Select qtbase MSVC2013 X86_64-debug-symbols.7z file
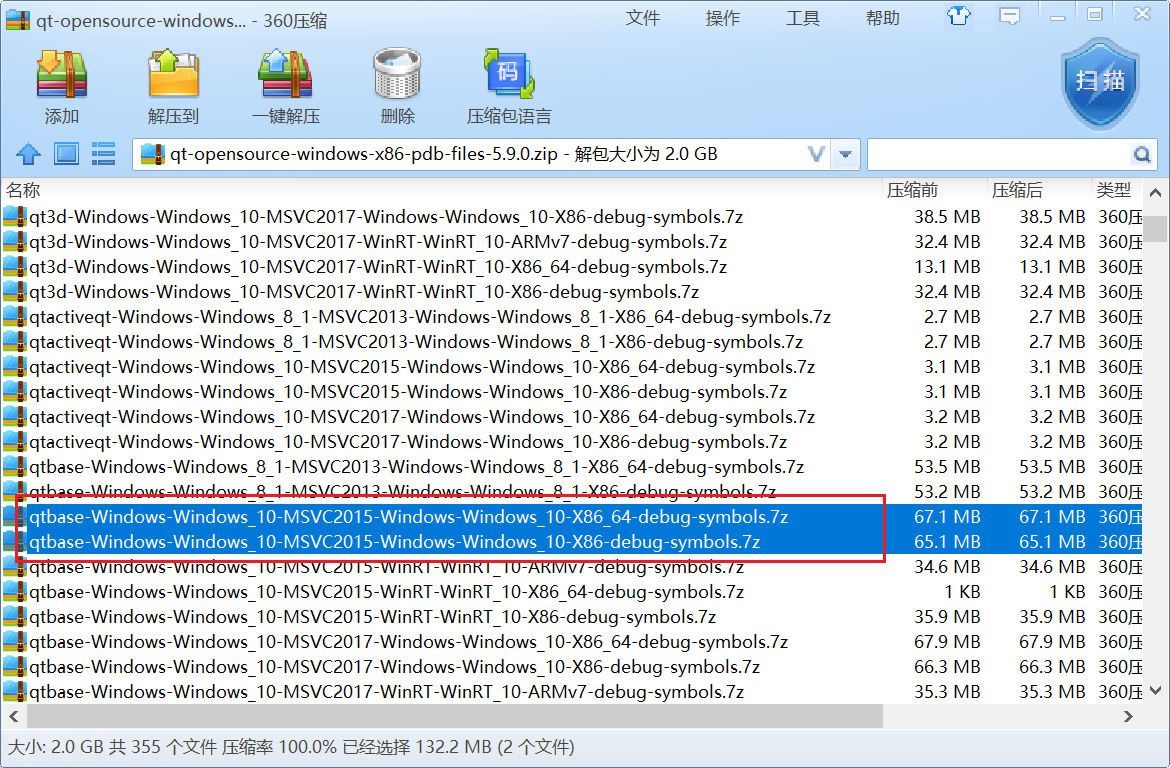 pyautogui.click(x=572, y=467)
